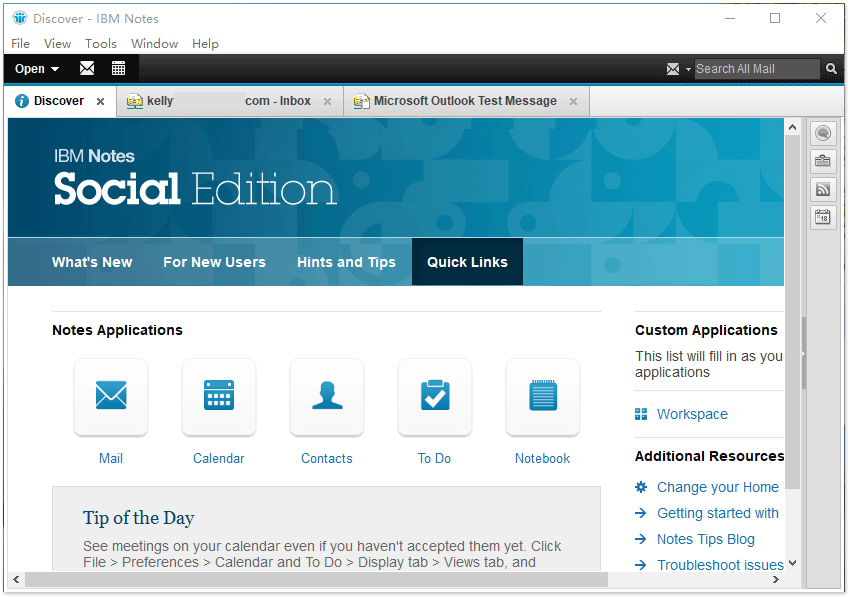The width and height of the screenshot is (850, 597).
Task: Show the For New Users section
Action: (x=215, y=262)
